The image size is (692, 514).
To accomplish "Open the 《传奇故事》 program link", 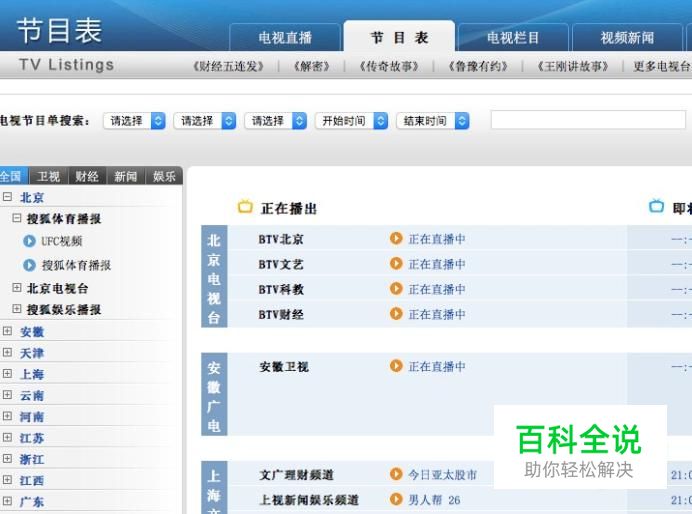I will [x=389, y=67].
